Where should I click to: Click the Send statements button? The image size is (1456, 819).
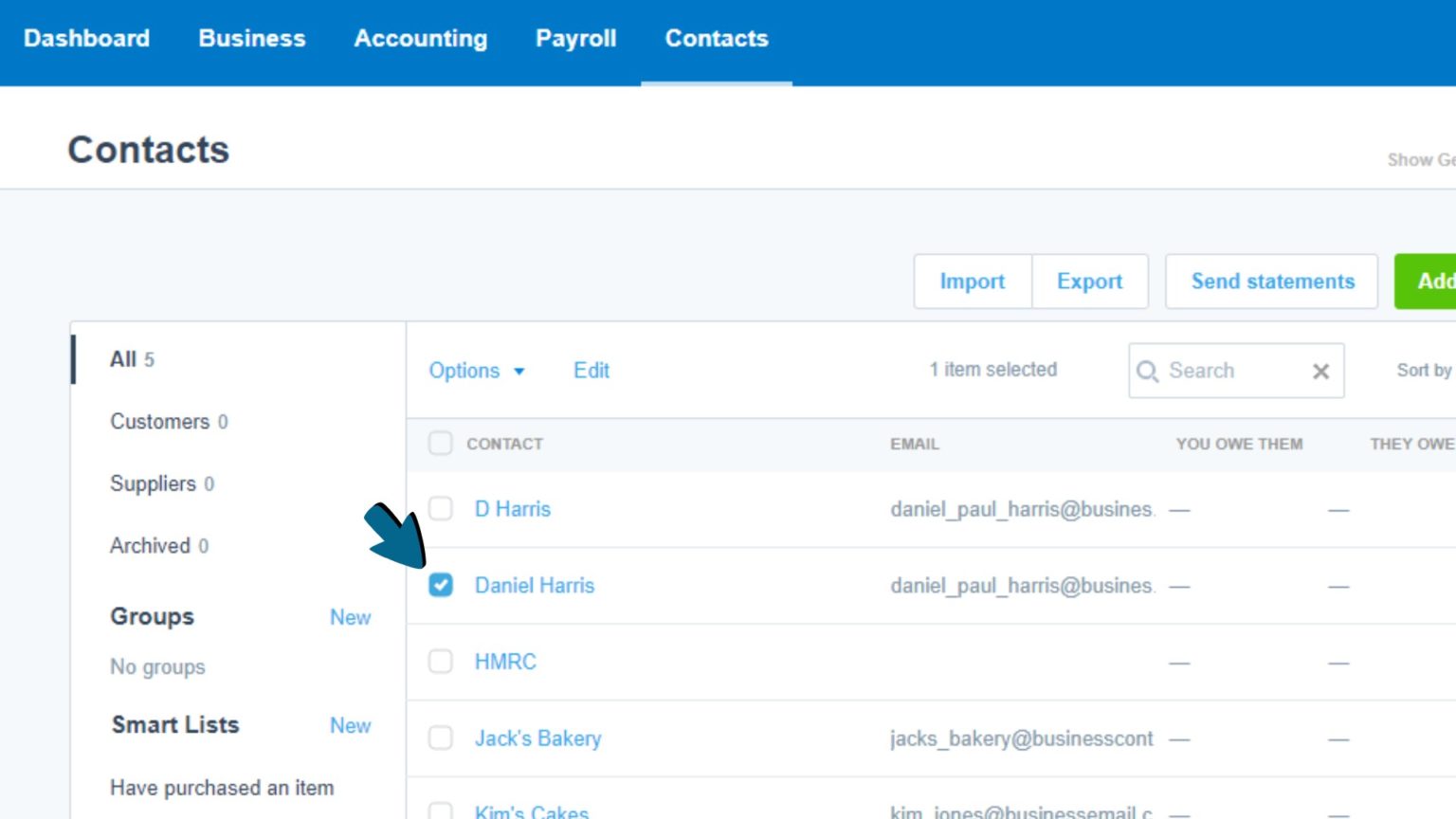click(1271, 282)
